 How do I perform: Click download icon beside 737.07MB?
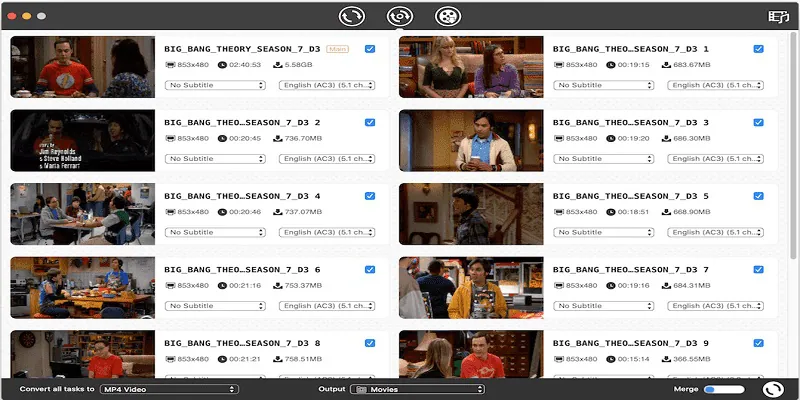pyautogui.click(x=278, y=212)
